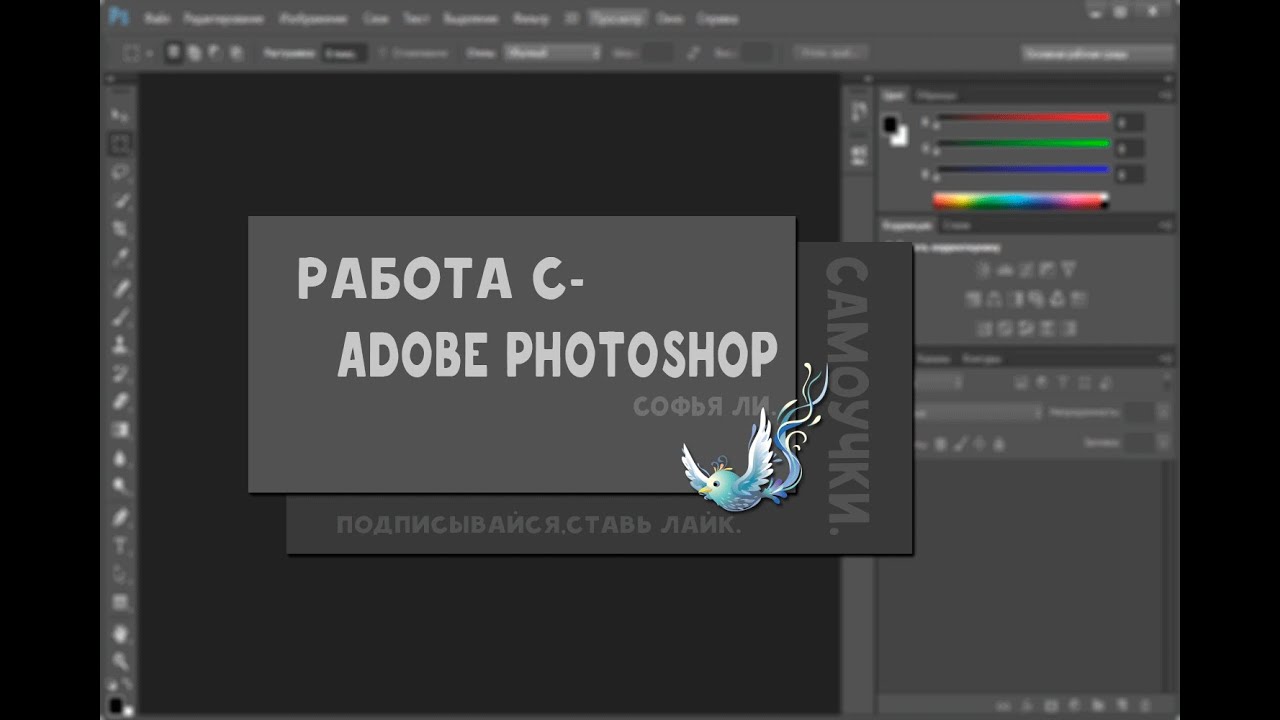This screenshot has width=1280, height=720.
Task: Add a Curves adjustment layer
Action: point(1026,269)
